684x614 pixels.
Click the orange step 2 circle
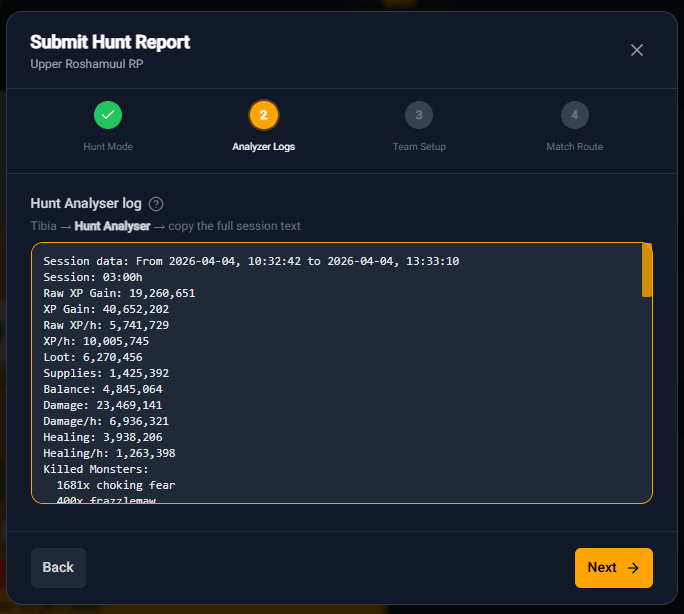[x=263, y=115]
